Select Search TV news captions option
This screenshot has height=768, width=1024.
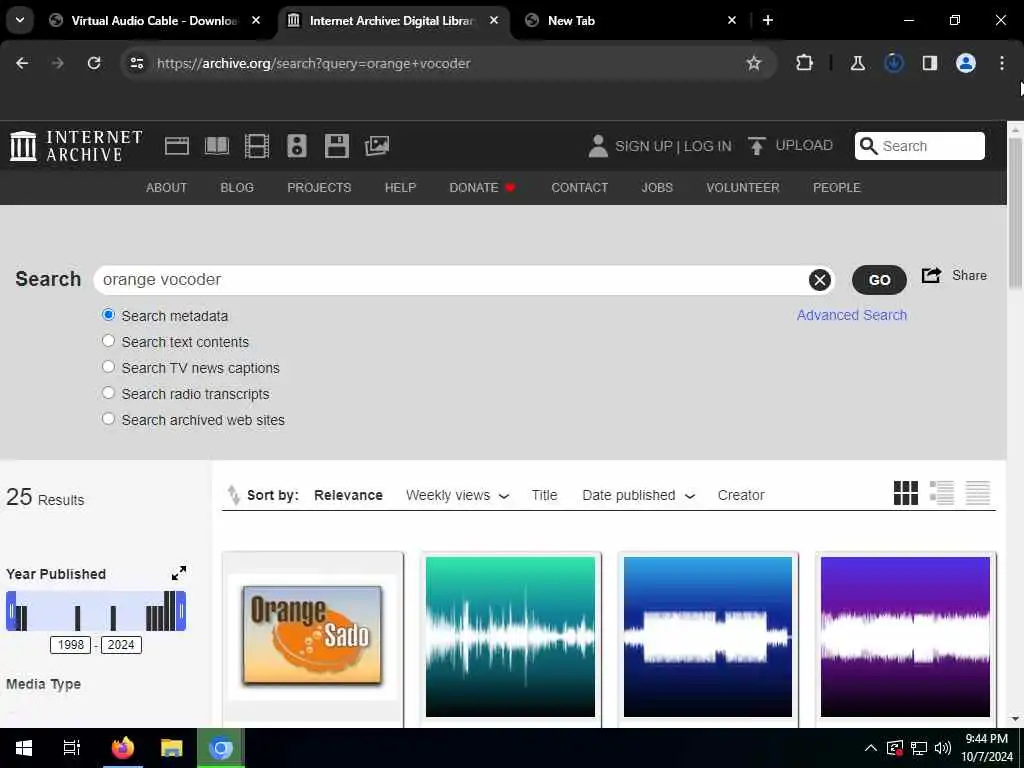coord(108,367)
